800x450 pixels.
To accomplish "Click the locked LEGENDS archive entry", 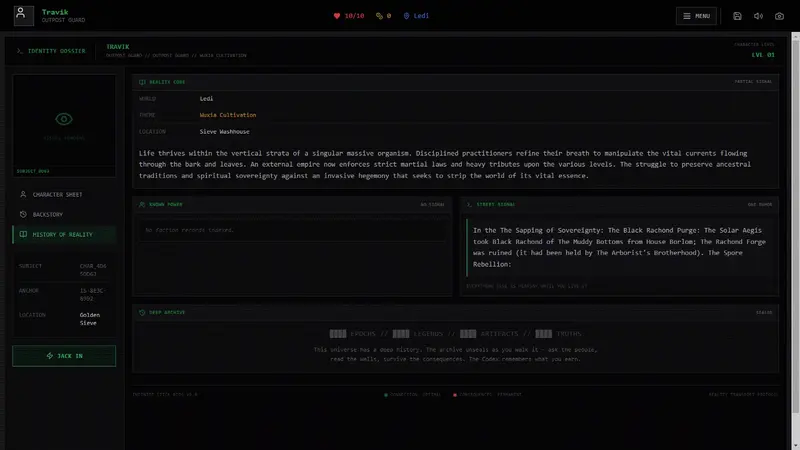I will 417,334.
